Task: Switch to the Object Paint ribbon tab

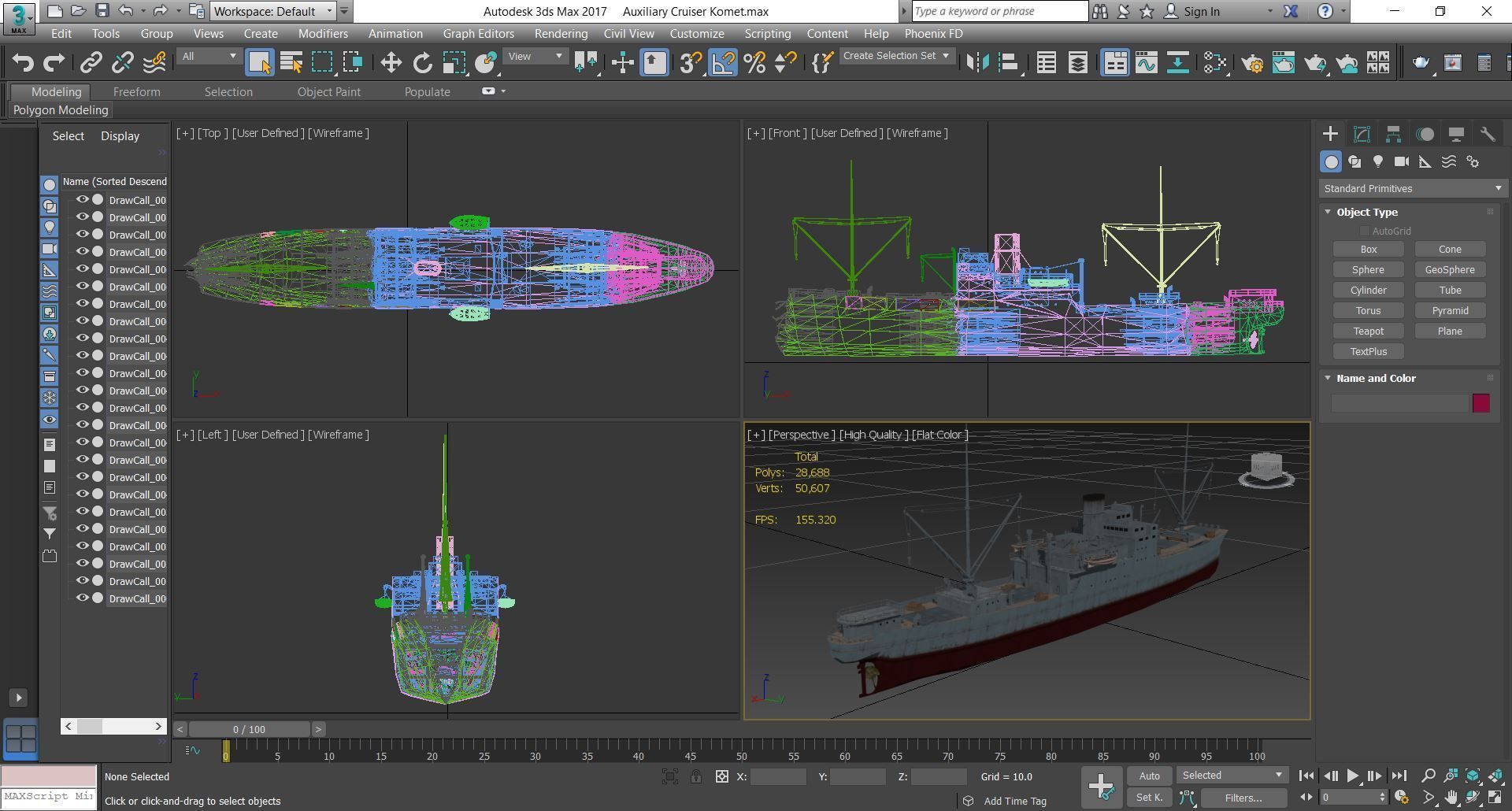Action: (328, 92)
